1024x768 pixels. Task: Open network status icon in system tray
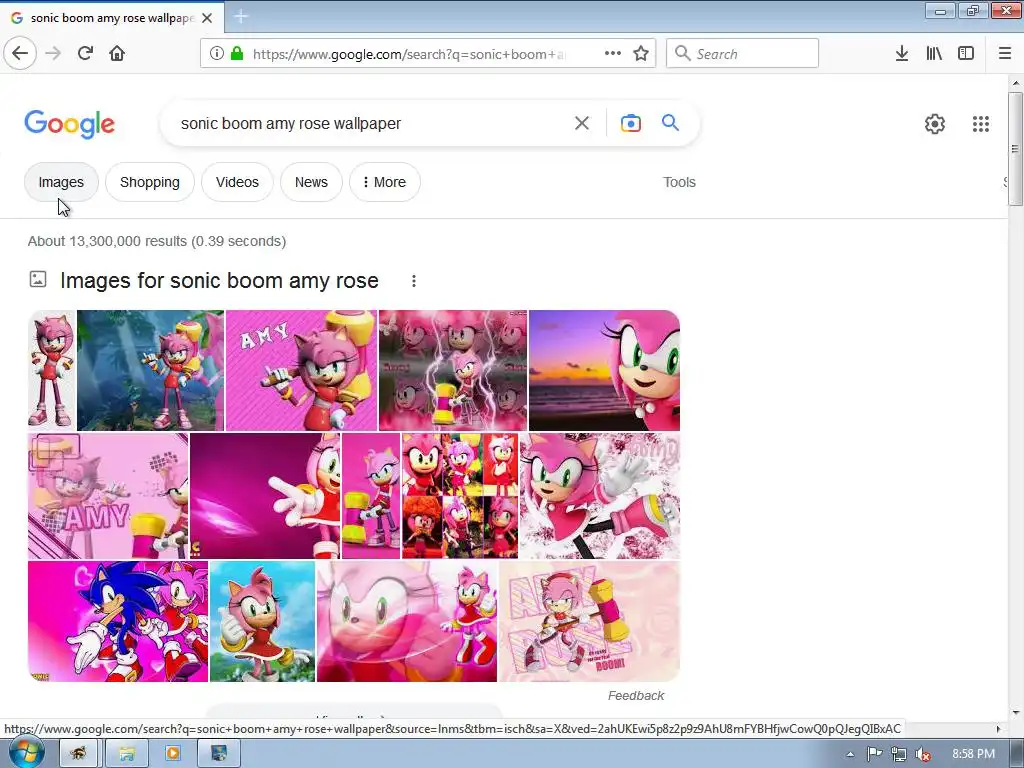(899, 754)
